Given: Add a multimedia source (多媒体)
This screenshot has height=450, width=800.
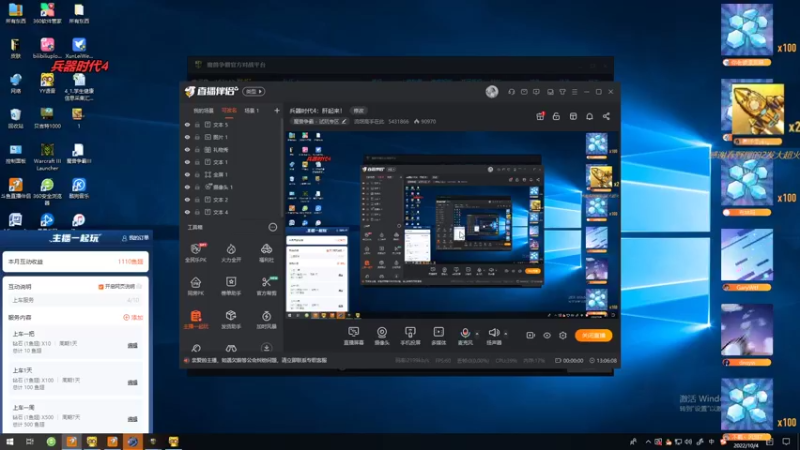Looking at the screenshot, I should click(439, 336).
